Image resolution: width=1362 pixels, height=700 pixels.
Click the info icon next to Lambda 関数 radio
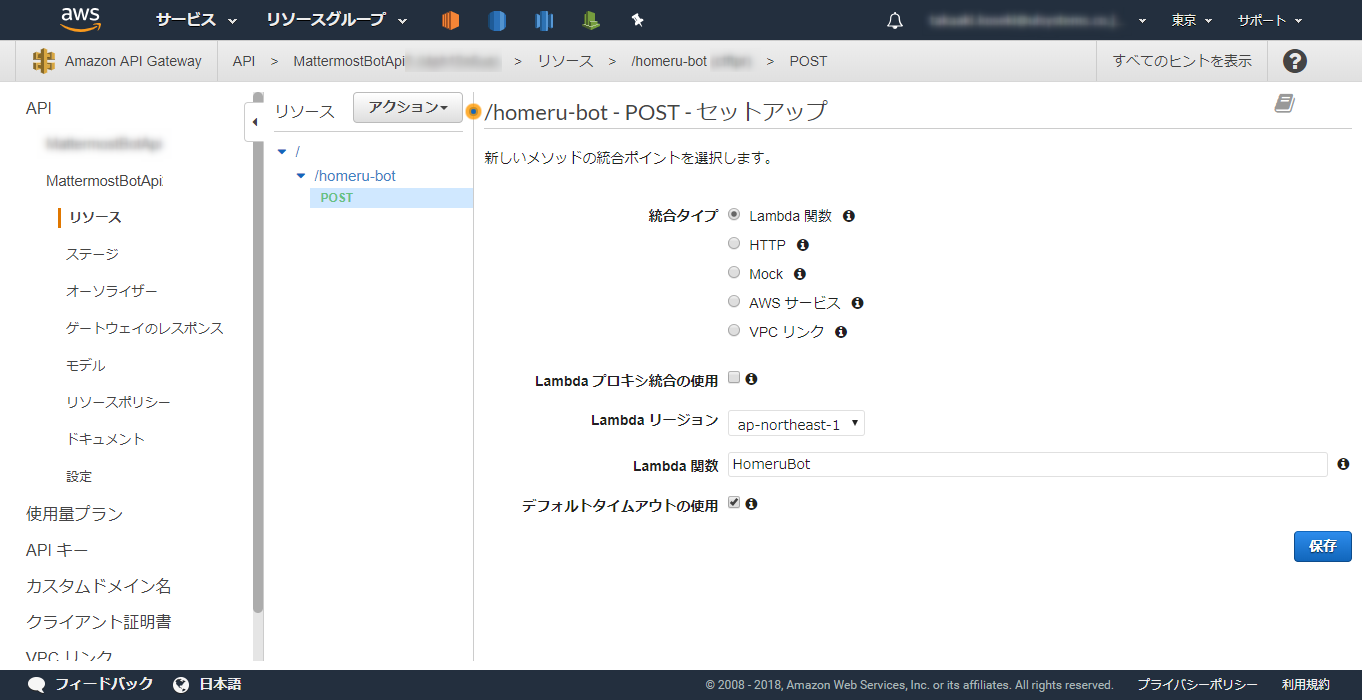848,215
